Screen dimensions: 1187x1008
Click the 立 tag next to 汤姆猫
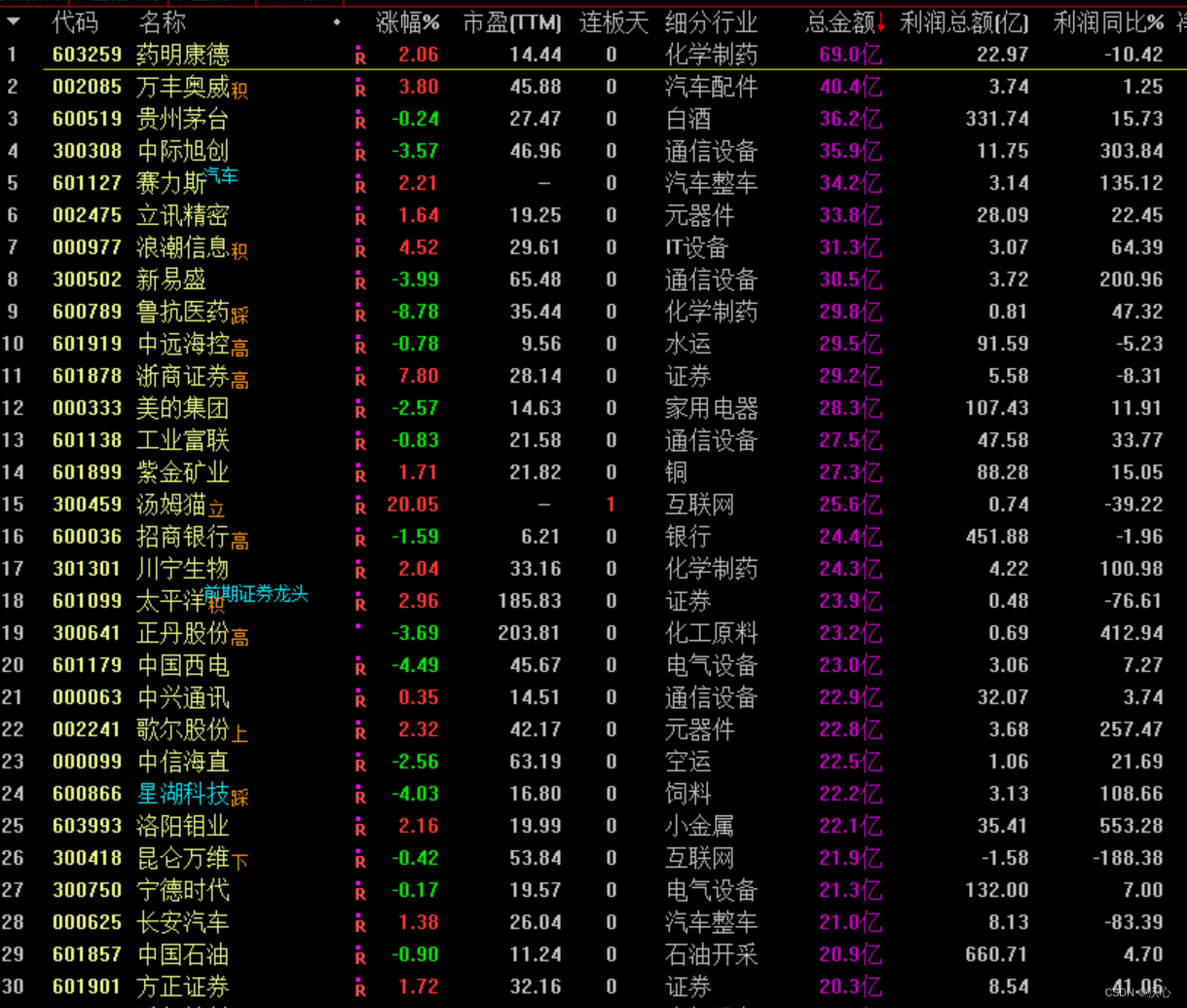pos(216,509)
